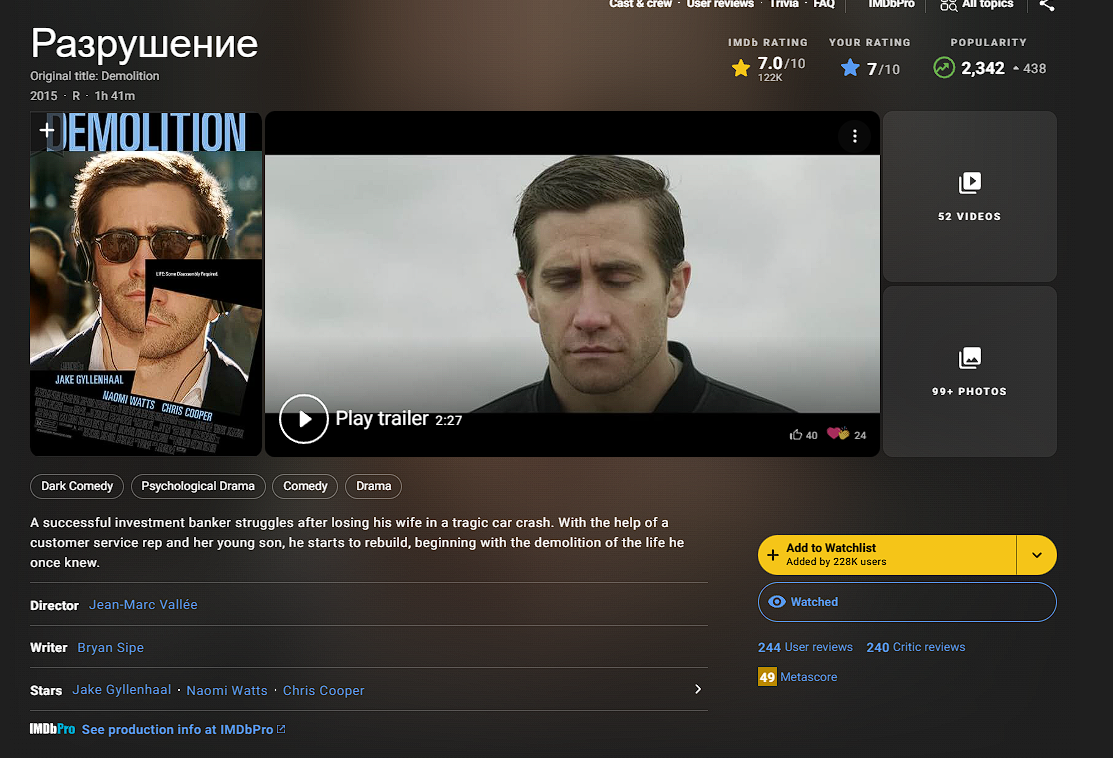The image size is (1113, 758).
Task: Click the IMDbPro logo in bottom row
Action: [x=53, y=729]
